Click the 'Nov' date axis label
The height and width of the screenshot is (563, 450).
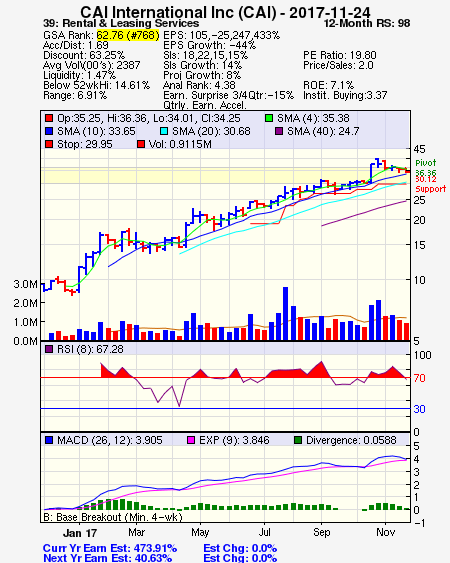click(x=386, y=532)
